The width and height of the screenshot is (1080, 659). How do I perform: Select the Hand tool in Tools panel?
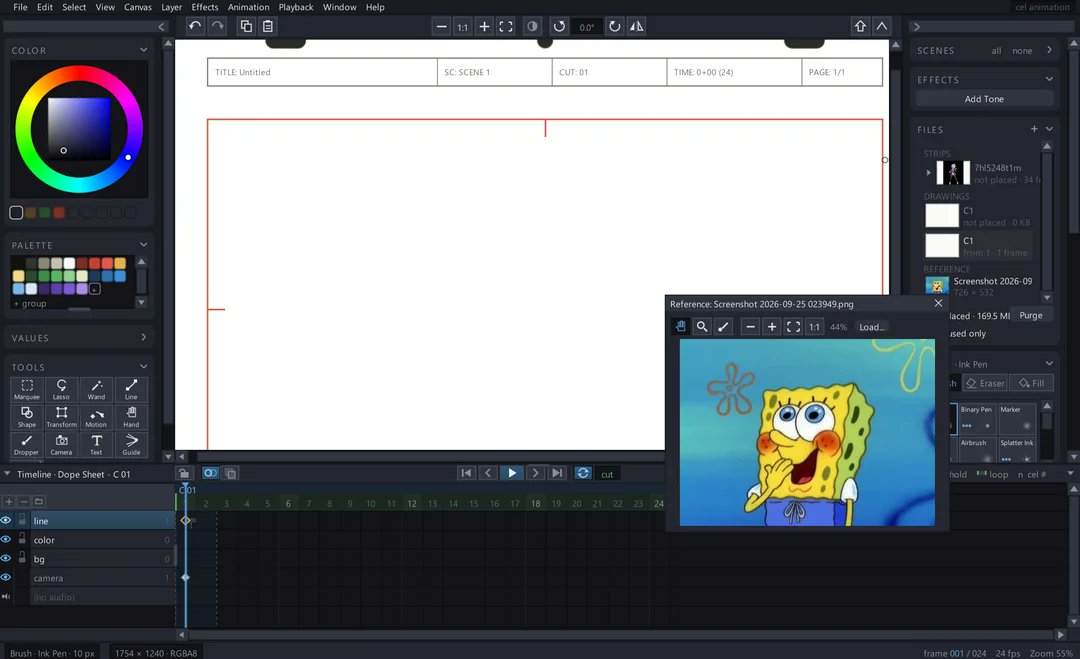(x=131, y=417)
